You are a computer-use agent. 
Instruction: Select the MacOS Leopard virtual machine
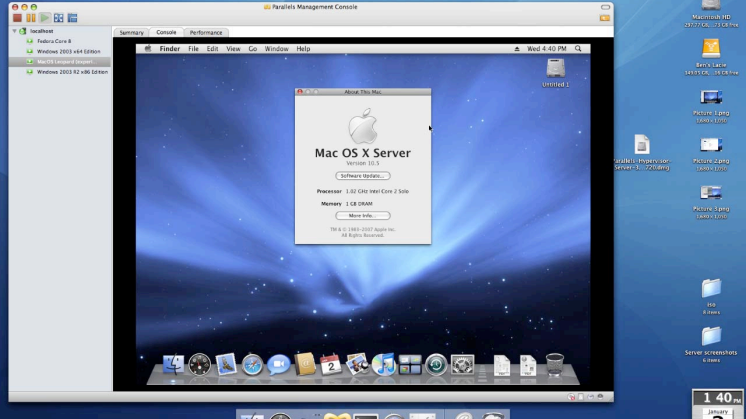tap(60, 62)
